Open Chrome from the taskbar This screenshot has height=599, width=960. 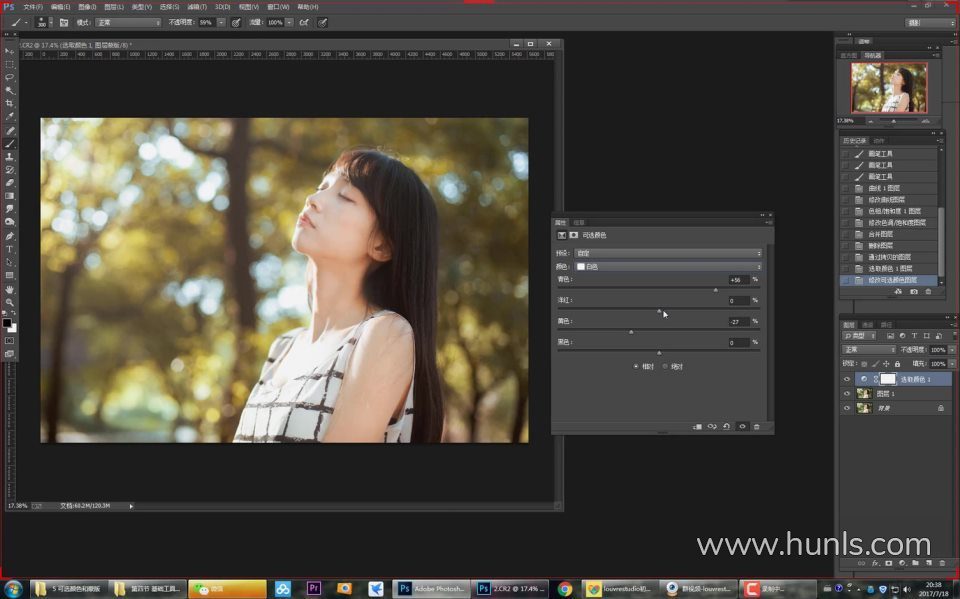click(x=564, y=589)
